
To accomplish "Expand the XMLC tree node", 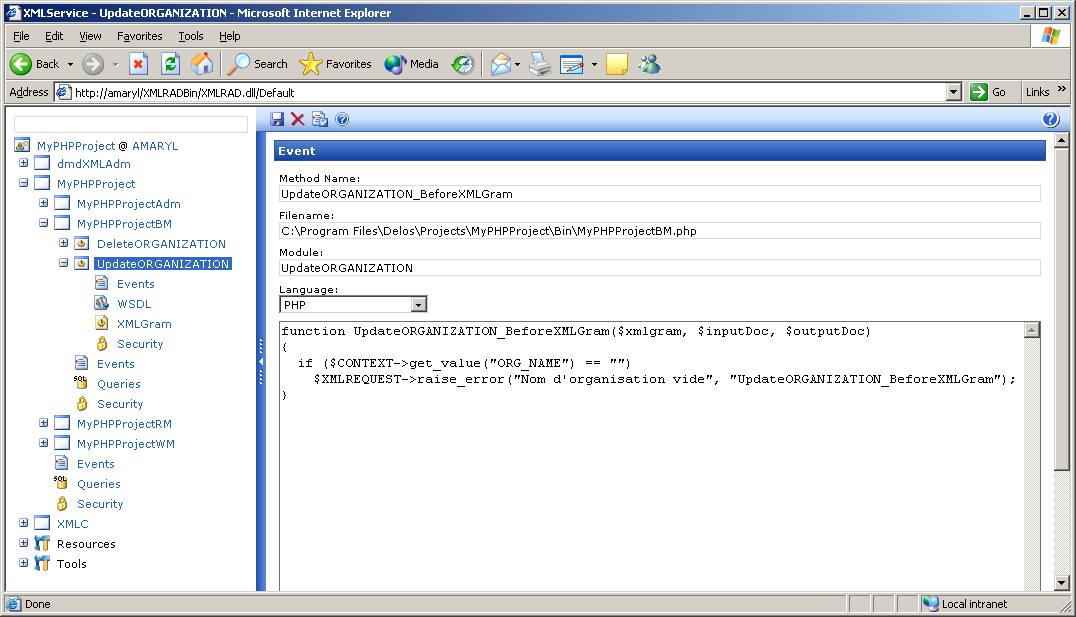I will tap(24, 523).
